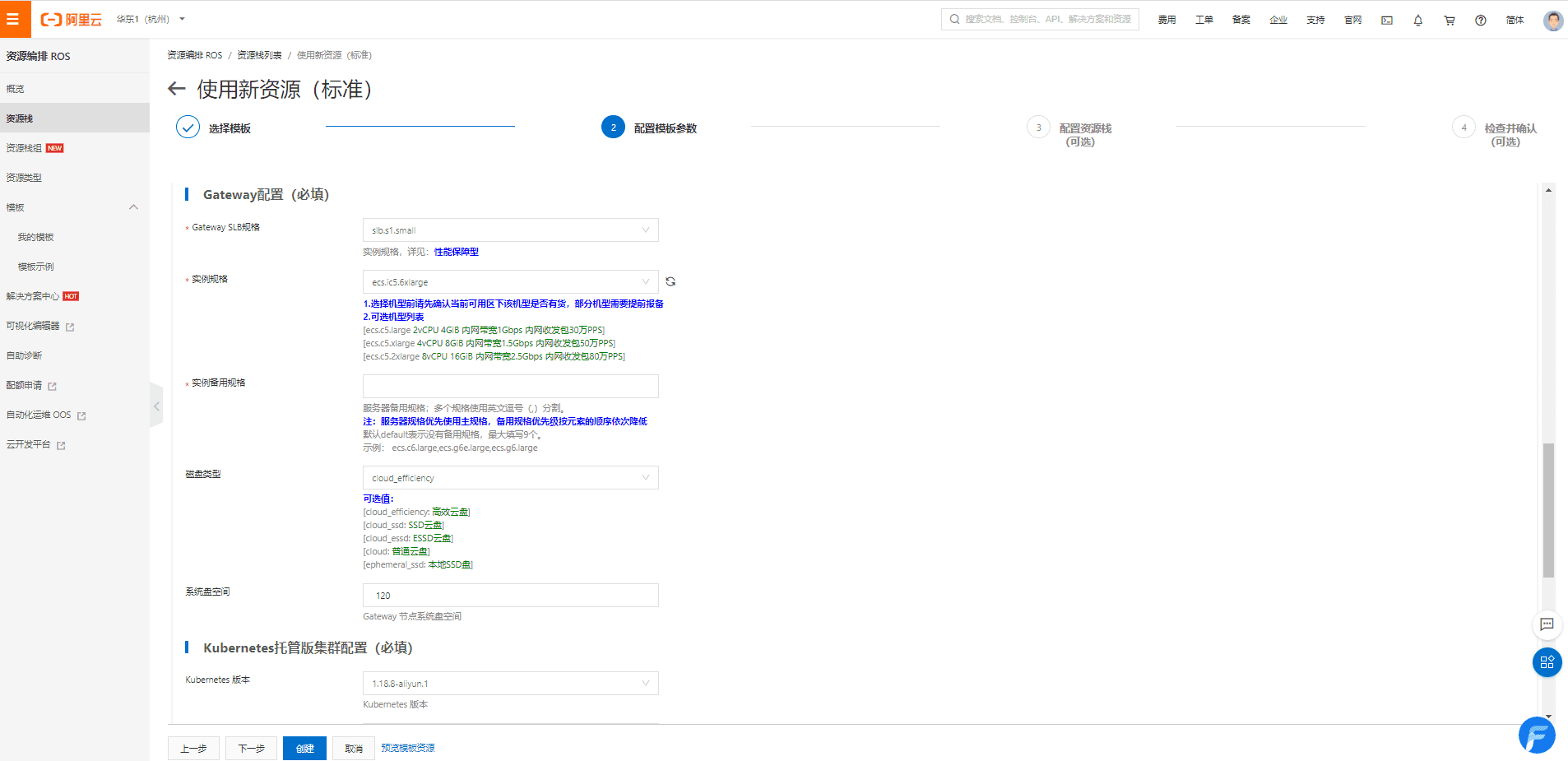Open the region selector 华东1 (杭州)
The width and height of the screenshot is (1568, 761).
click(151, 19)
